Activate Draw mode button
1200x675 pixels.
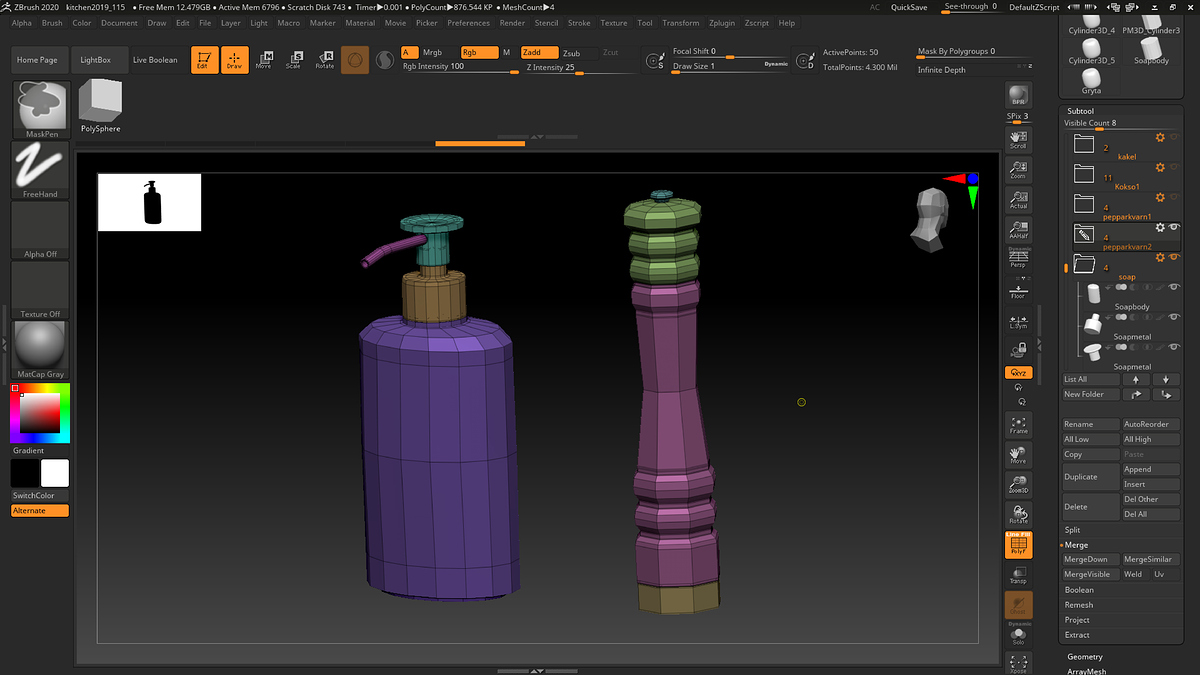pos(234,60)
